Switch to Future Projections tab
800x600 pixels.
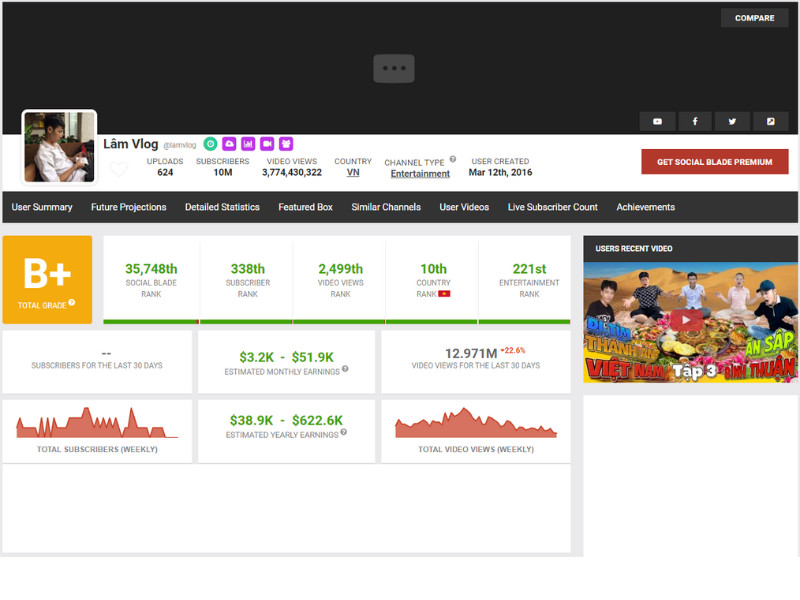(129, 207)
